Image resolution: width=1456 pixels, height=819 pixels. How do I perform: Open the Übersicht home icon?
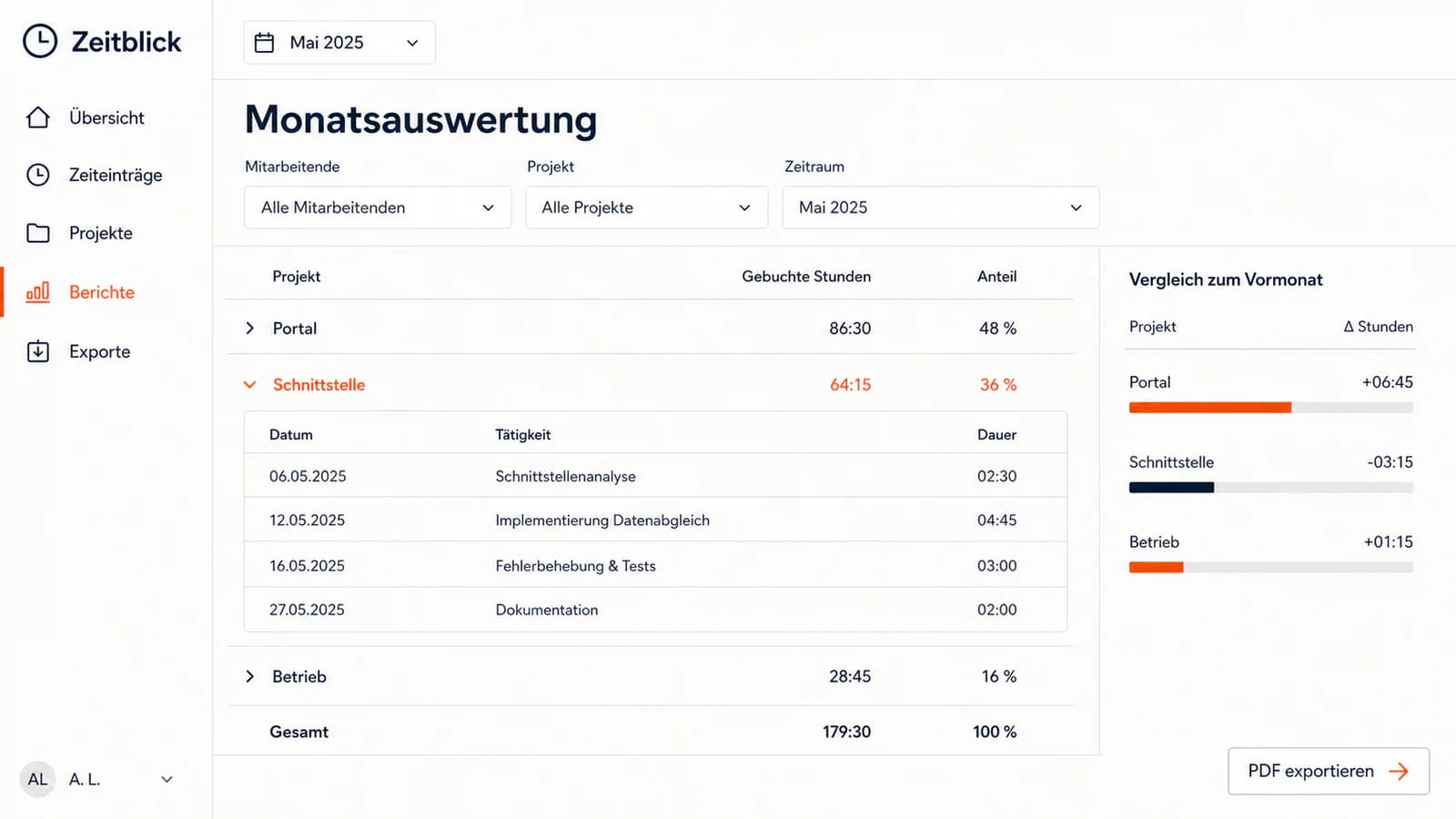click(38, 117)
